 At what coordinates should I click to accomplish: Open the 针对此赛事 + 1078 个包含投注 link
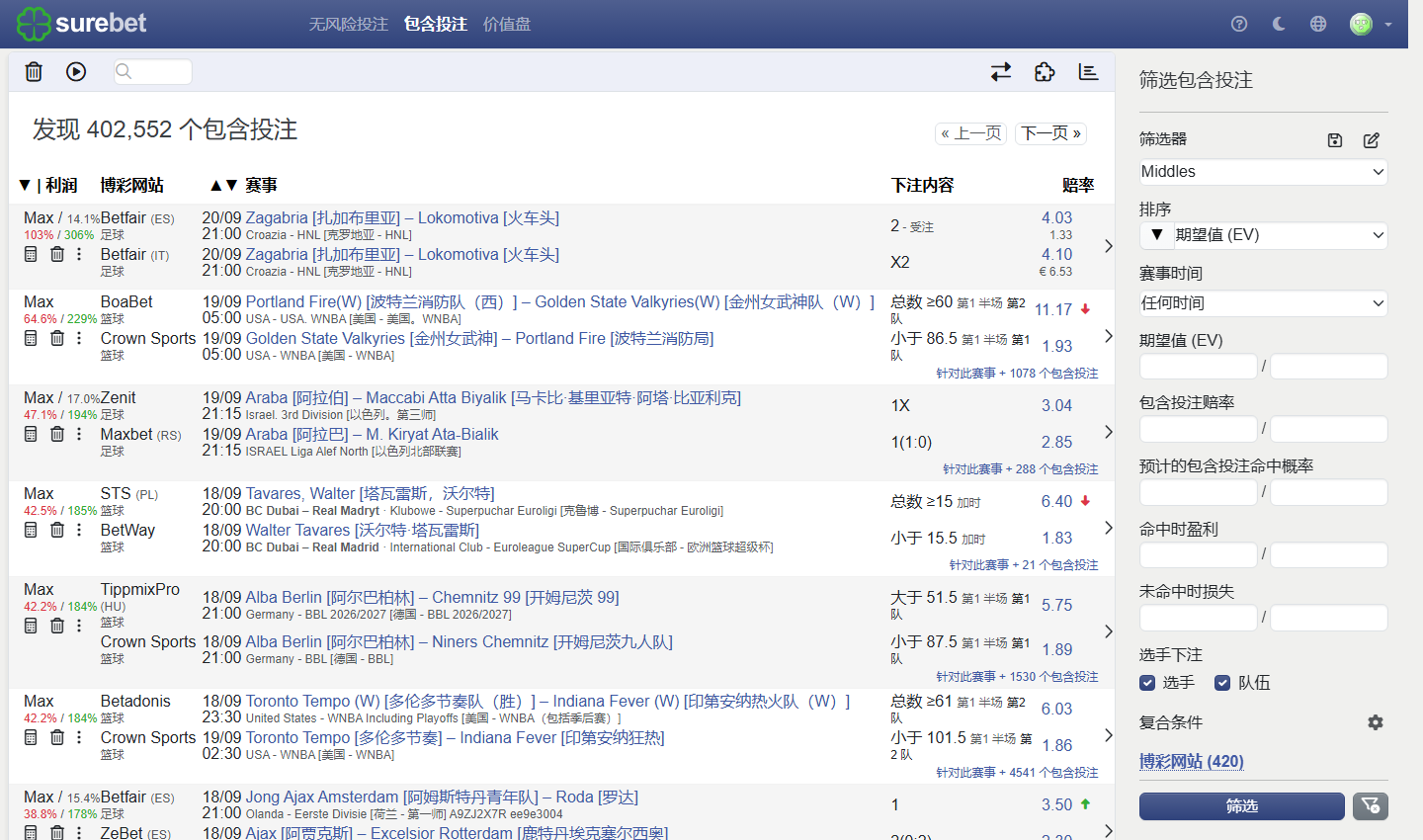click(x=1017, y=374)
